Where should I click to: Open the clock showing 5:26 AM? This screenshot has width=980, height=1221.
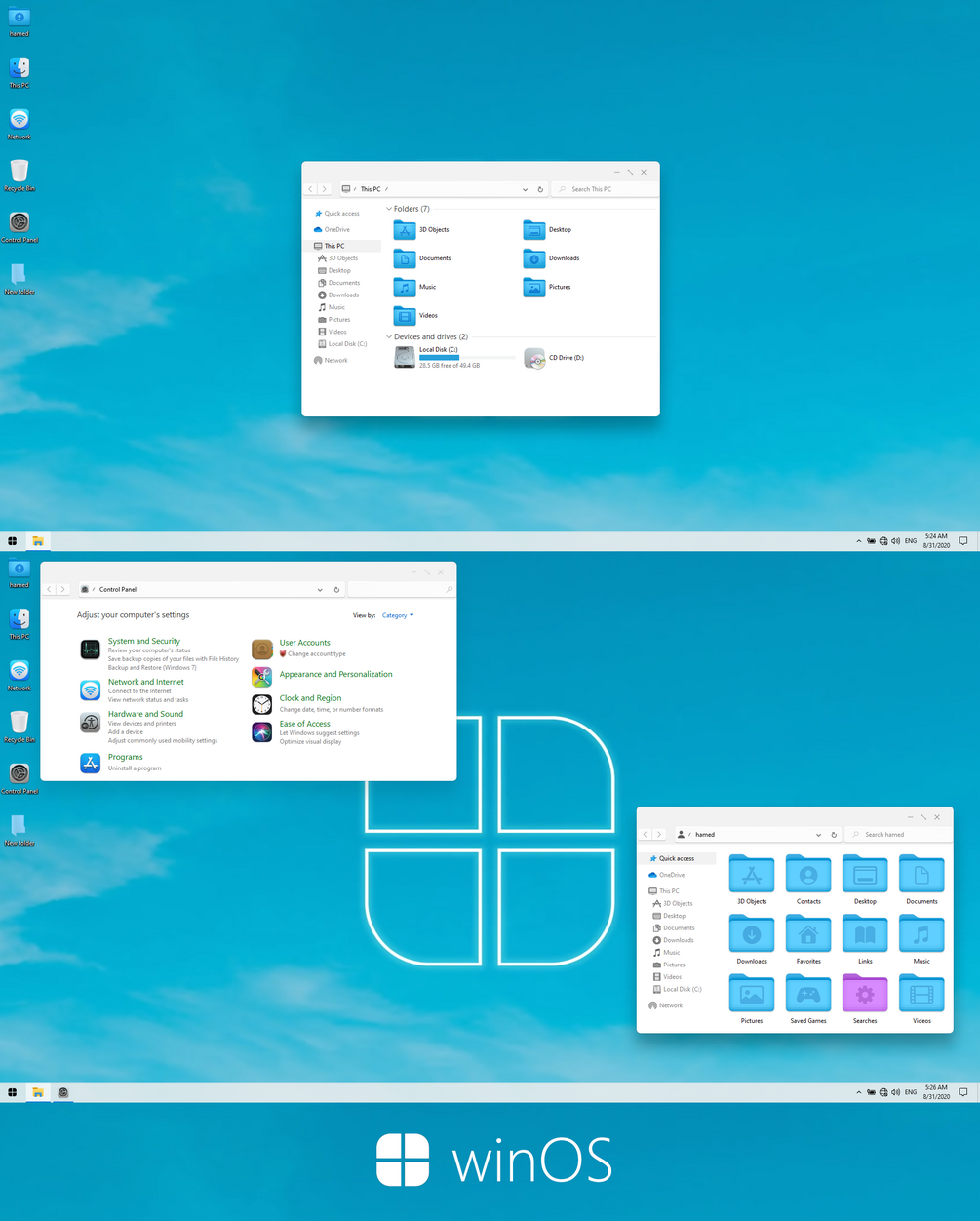tap(935, 1092)
